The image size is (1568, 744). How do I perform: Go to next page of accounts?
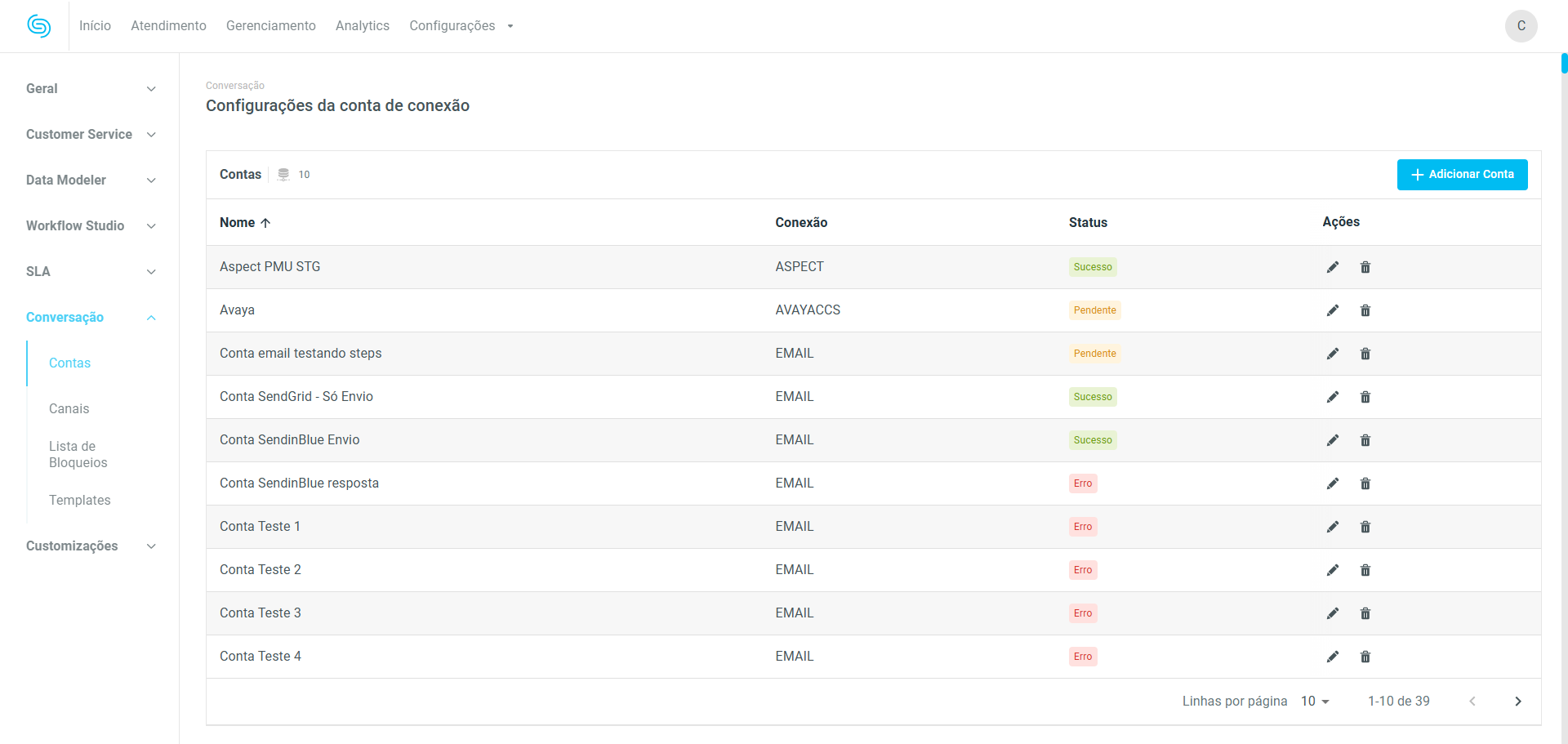click(x=1517, y=702)
